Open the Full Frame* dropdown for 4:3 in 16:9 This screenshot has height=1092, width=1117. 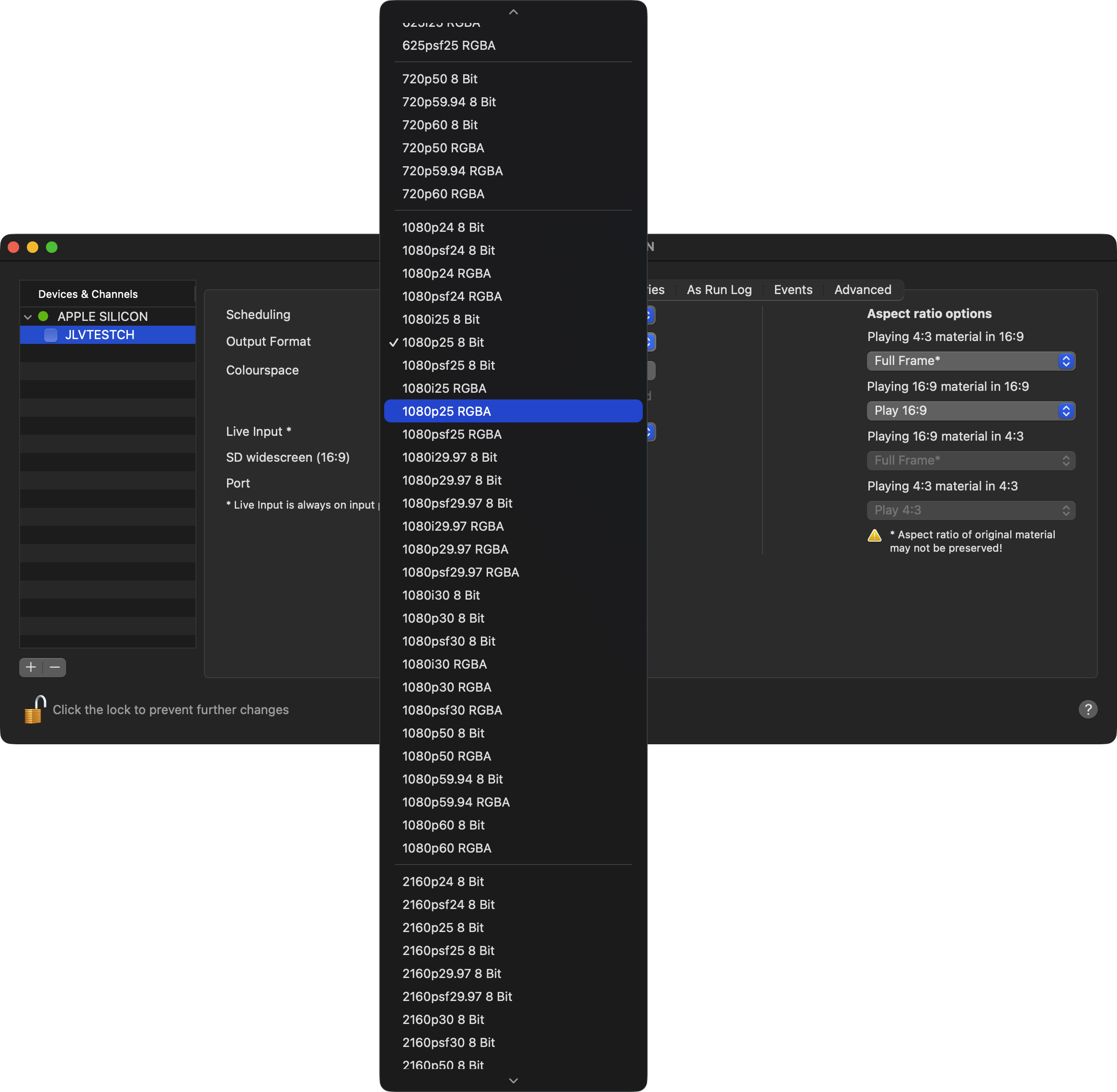click(971, 361)
